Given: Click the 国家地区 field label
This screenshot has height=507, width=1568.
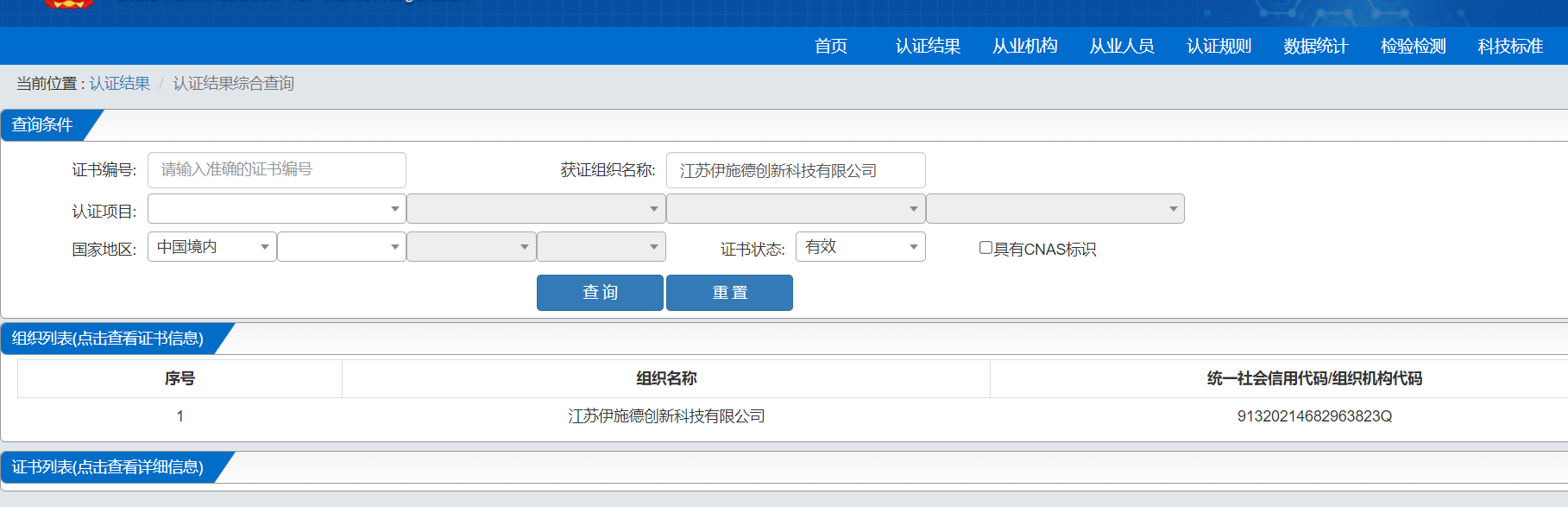Looking at the screenshot, I should point(104,250).
